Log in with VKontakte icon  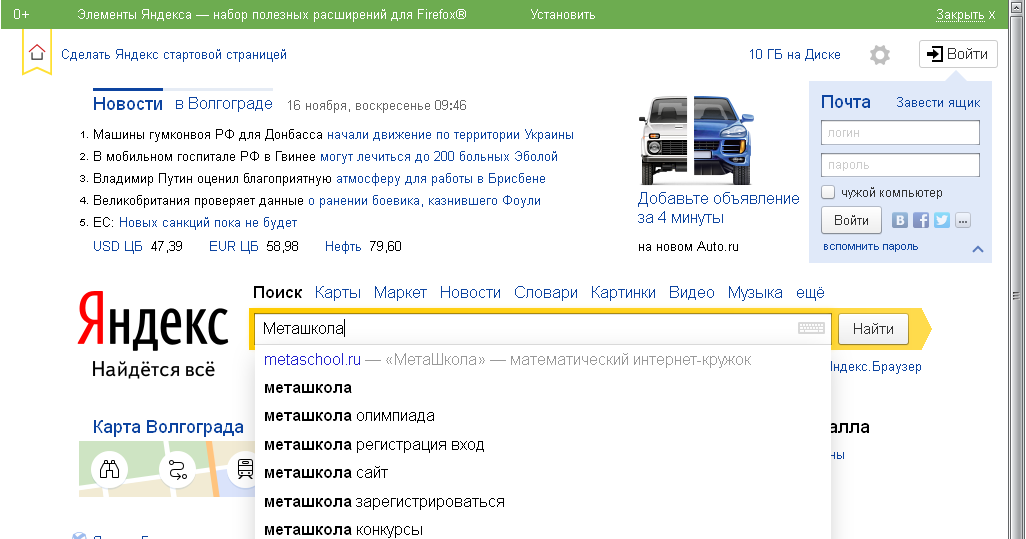point(900,220)
